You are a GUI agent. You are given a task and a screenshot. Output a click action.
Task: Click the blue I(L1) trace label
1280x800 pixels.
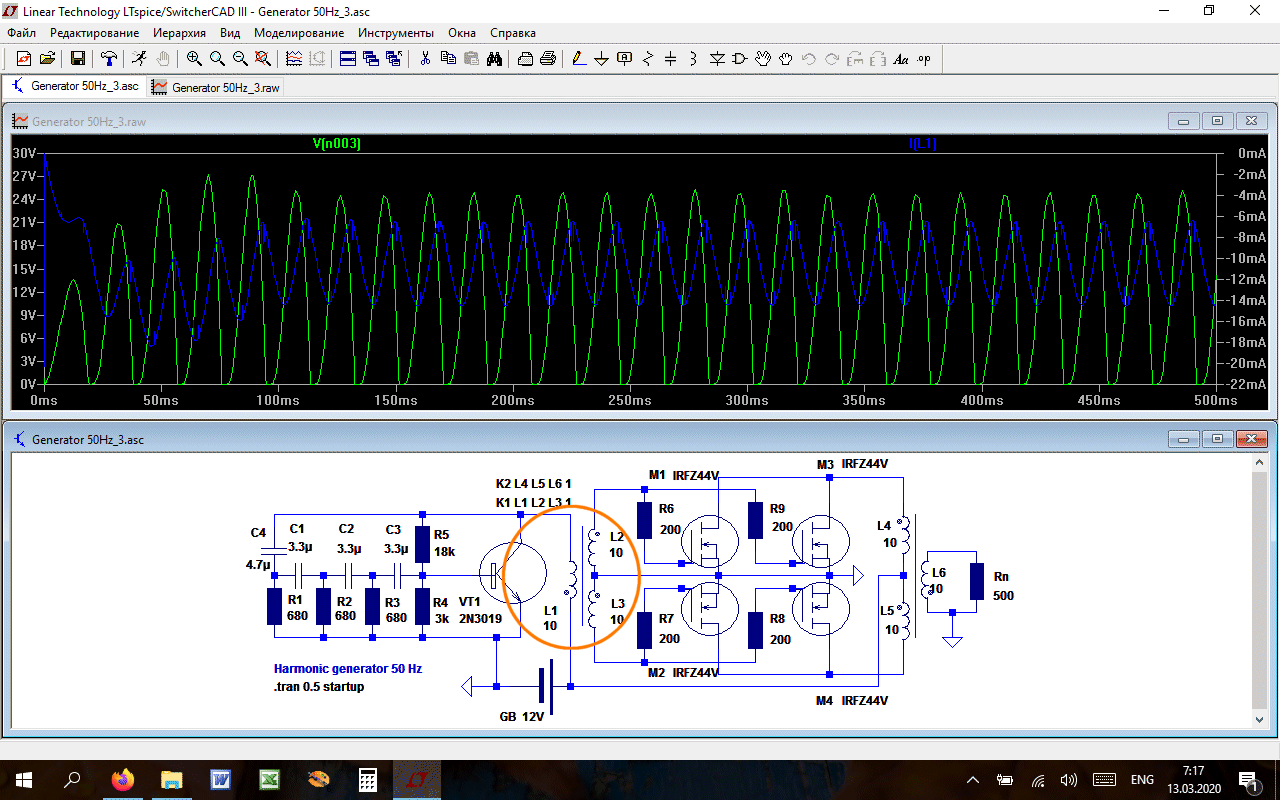coord(922,144)
